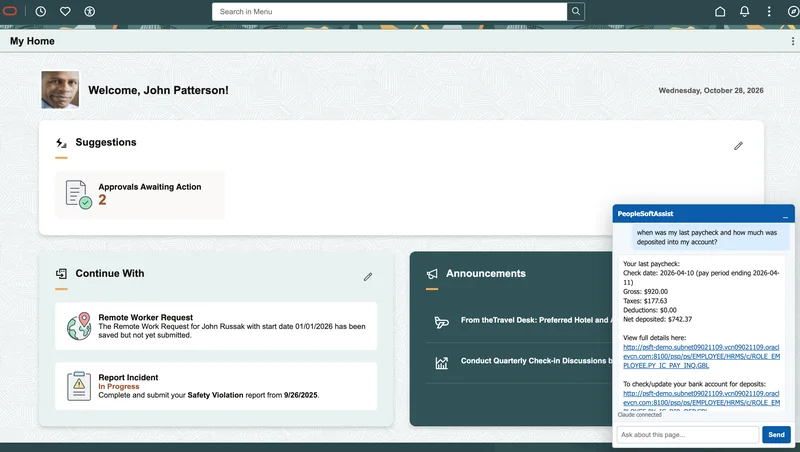Click the PeopleSoftAssist chat title bar
The height and width of the screenshot is (452, 800).
tap(704, 214)
